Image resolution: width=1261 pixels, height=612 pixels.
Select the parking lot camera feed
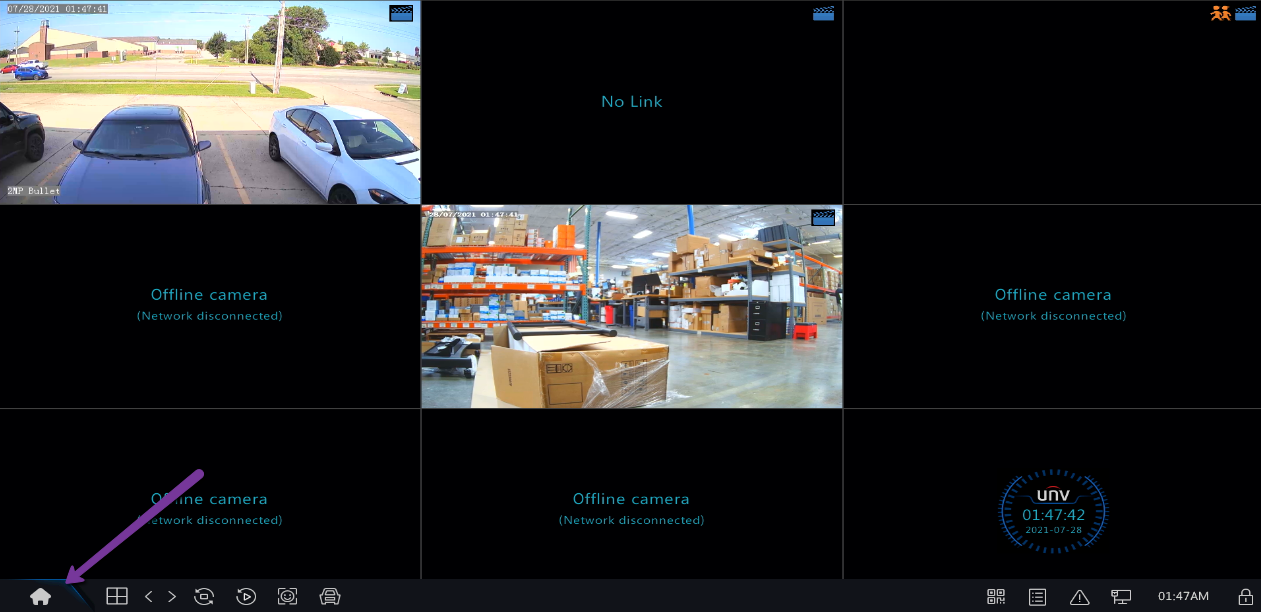click(x=210, y=110)
